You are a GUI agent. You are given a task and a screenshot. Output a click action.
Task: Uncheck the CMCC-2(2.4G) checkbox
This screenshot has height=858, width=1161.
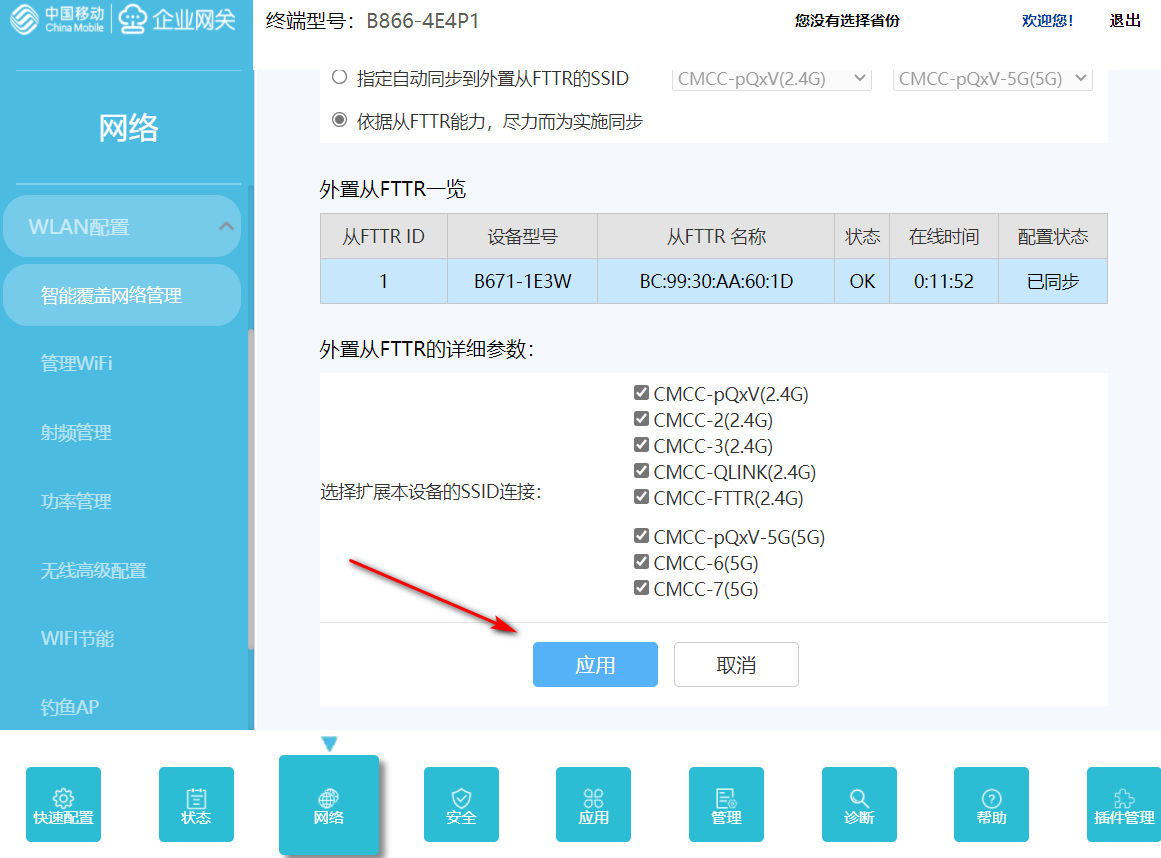pyautogui.click(x=641, y=418)
